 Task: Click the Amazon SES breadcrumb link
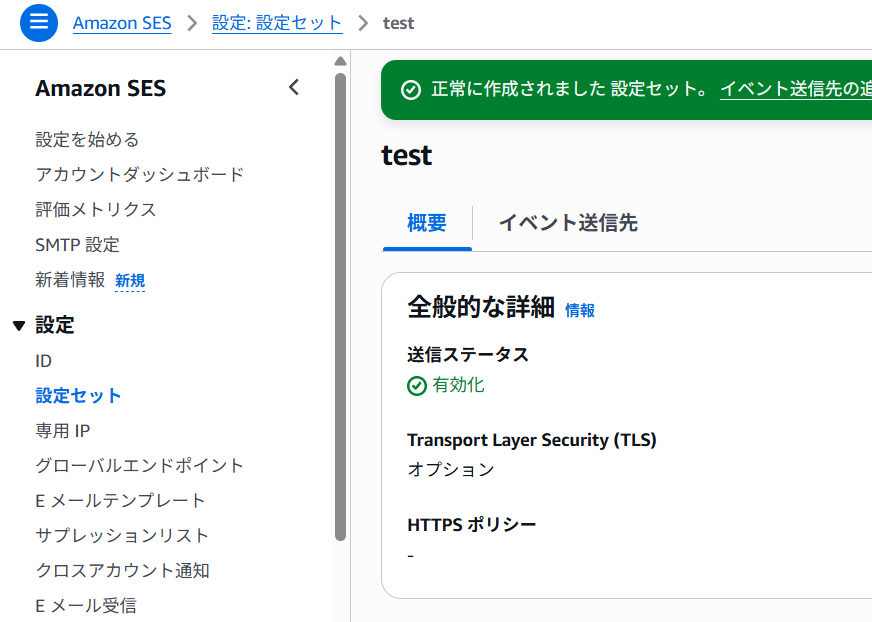(x=122, y=23)
